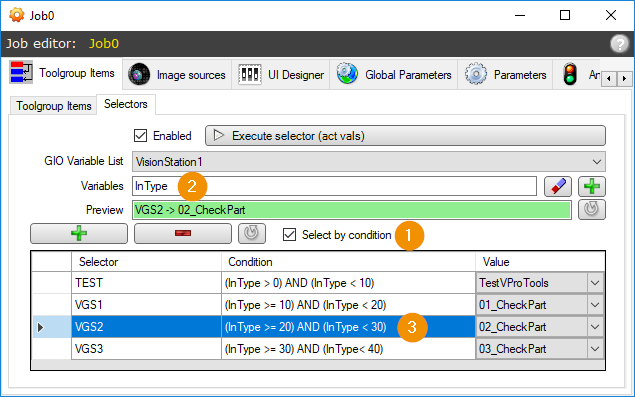This screenshot has width=635, height=397.
Task: Minimize the Job0 window
Action: pos(520,15)
